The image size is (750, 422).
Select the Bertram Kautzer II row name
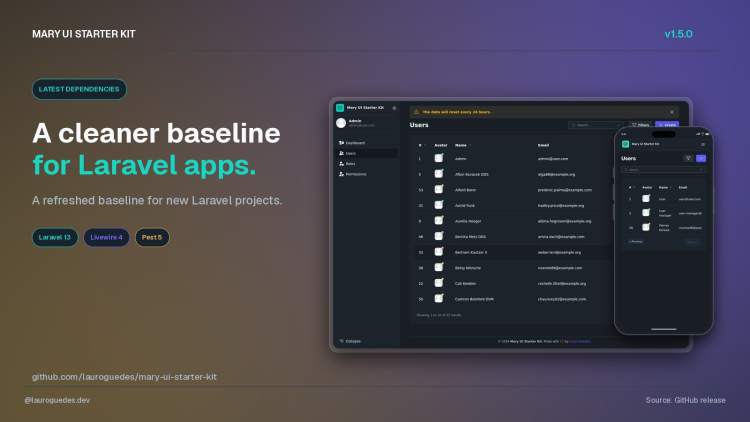[x=471, y=252]
